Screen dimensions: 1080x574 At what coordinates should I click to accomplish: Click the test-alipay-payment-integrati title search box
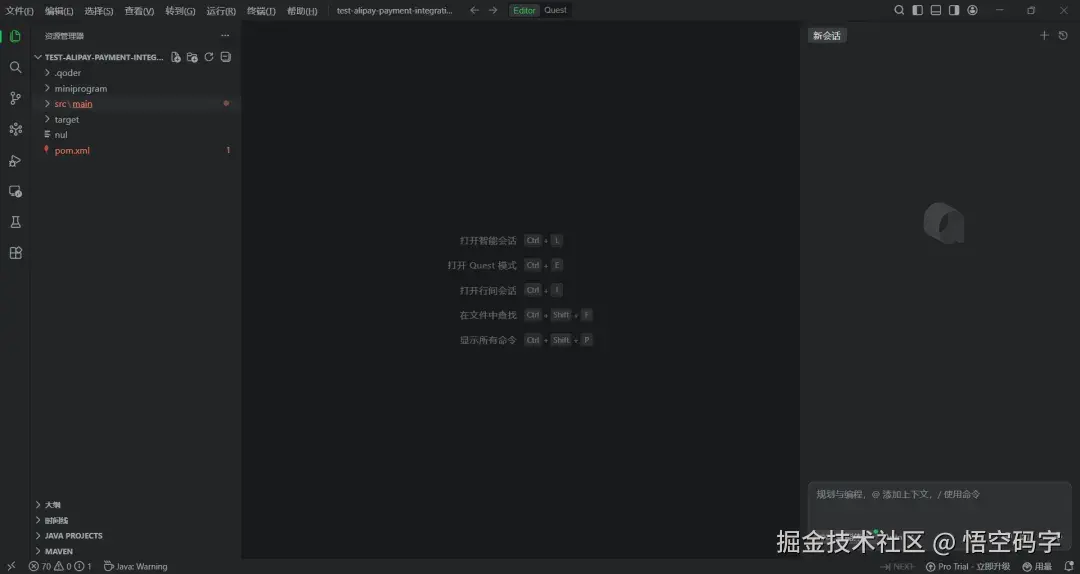coord(395,10)
